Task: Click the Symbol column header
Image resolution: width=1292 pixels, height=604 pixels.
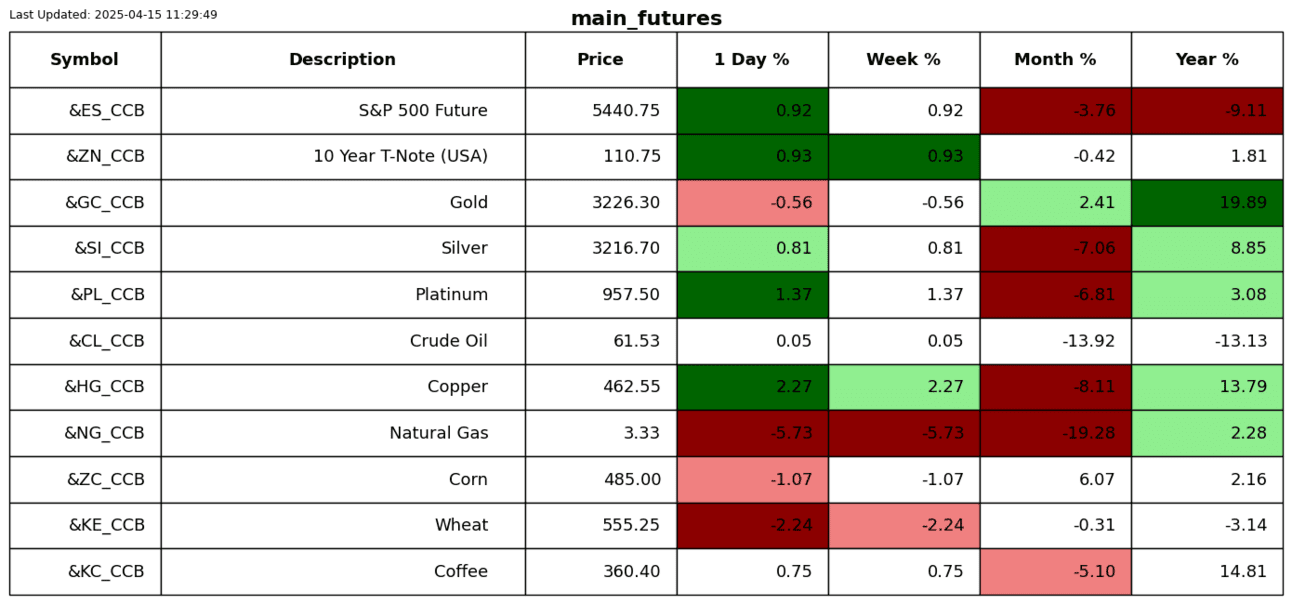Action: pos(85,60)
